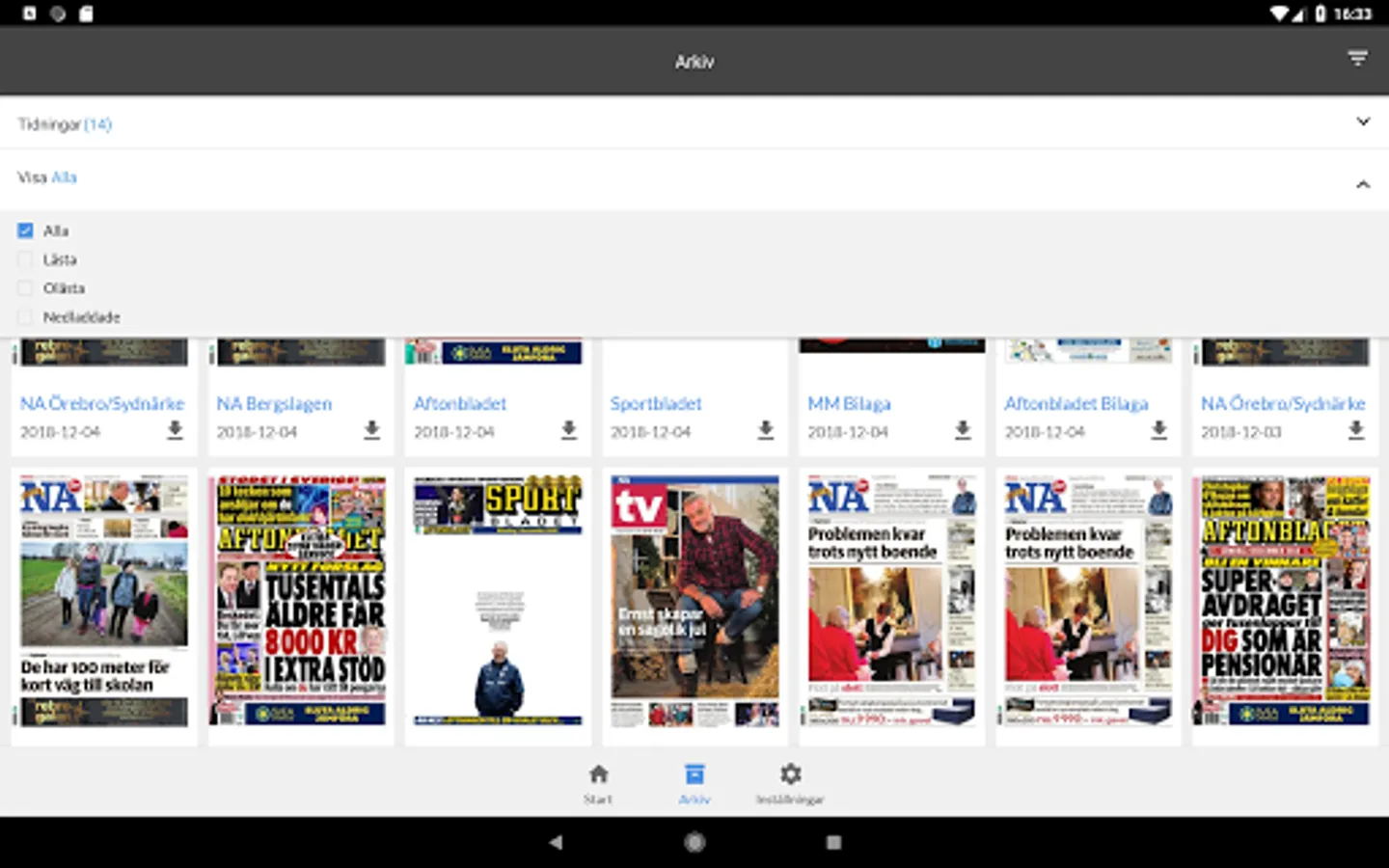
Task: Download NA Bergslagen 2018-12-04 issue
Action: [372, 430]
